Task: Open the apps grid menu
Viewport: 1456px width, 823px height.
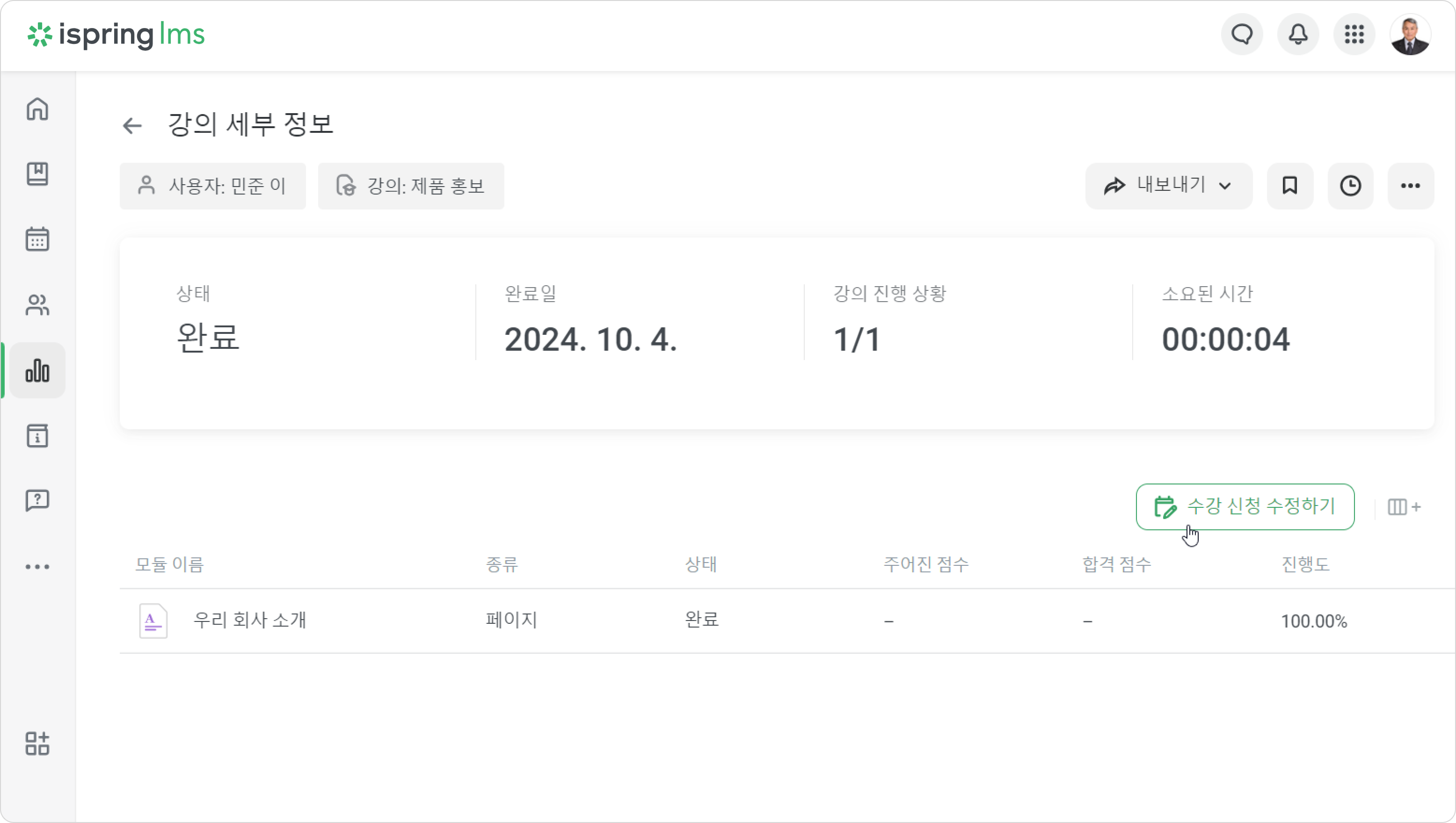Action: coord(1354,34)
